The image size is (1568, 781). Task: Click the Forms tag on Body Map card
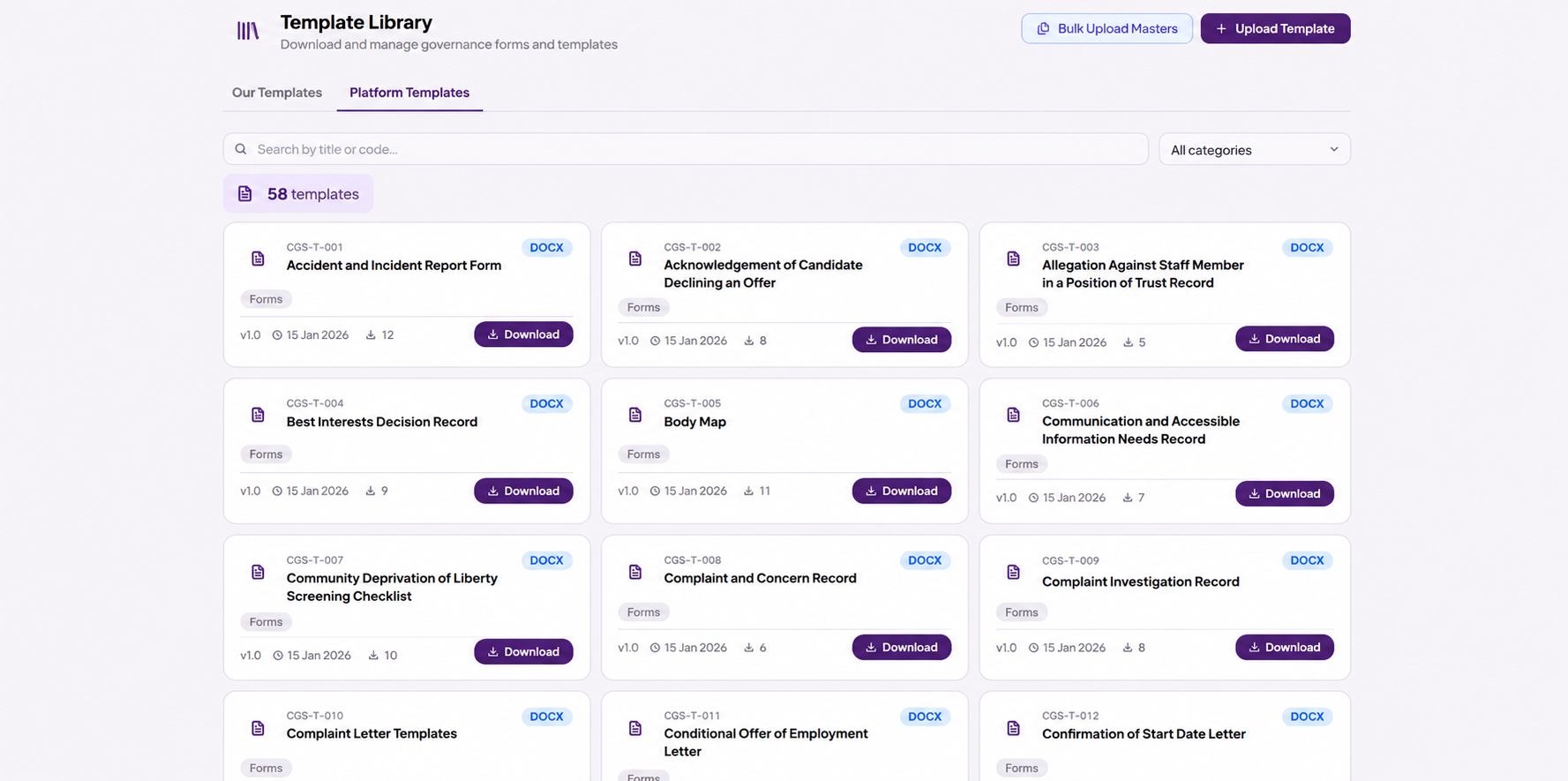(643, 454)
